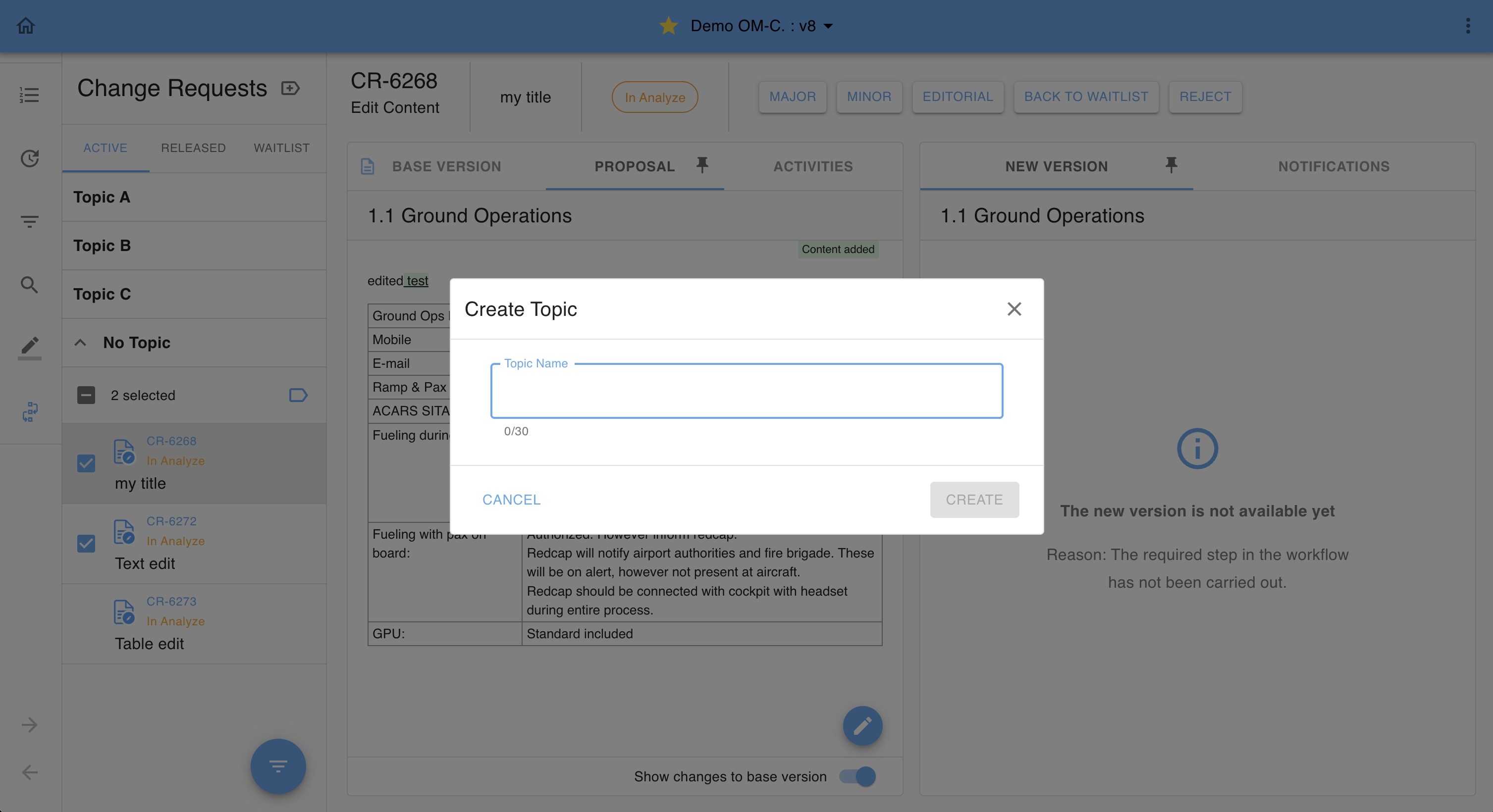Screen dimensions: 1493x812
Task: Click the label tag icon beside 2 selected
Action: [298, 396]
